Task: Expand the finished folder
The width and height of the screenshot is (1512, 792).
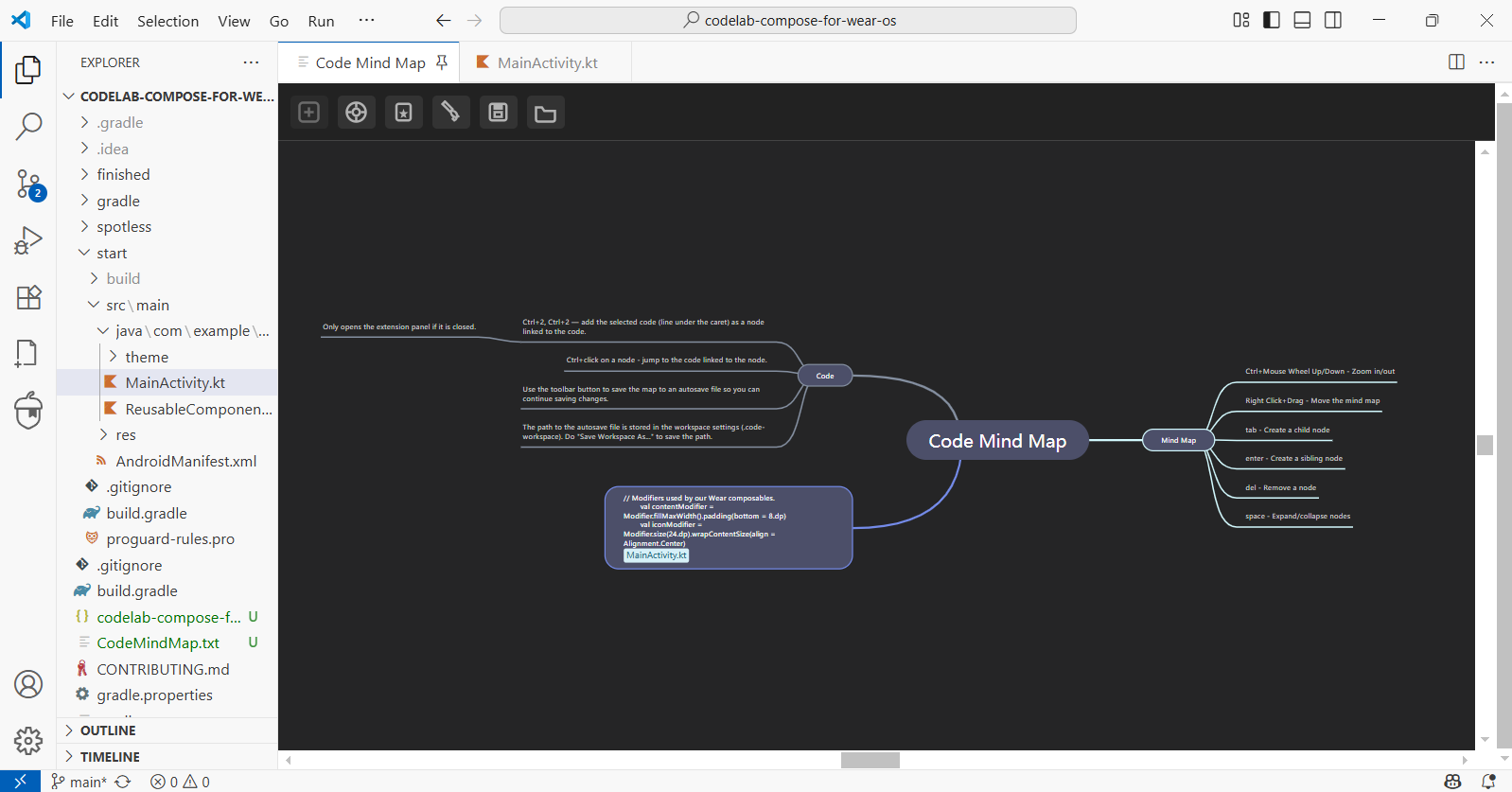Action: tap(123, 174)
